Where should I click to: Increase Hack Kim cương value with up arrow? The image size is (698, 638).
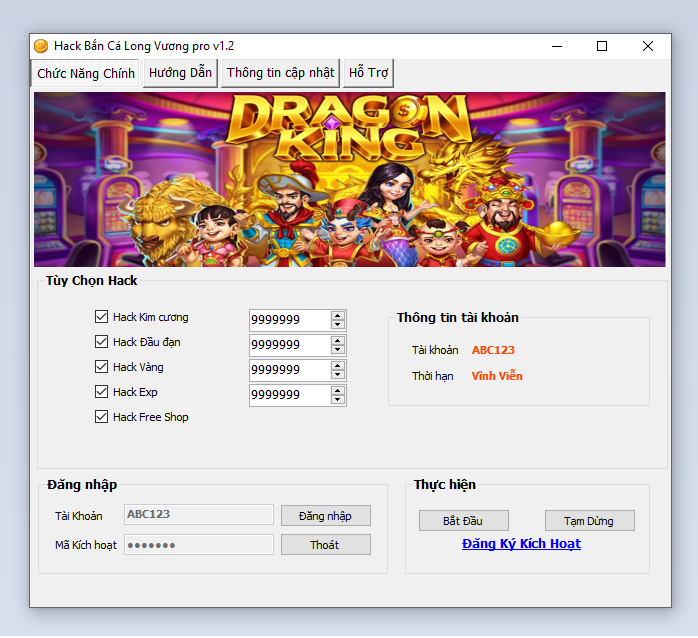338,315
